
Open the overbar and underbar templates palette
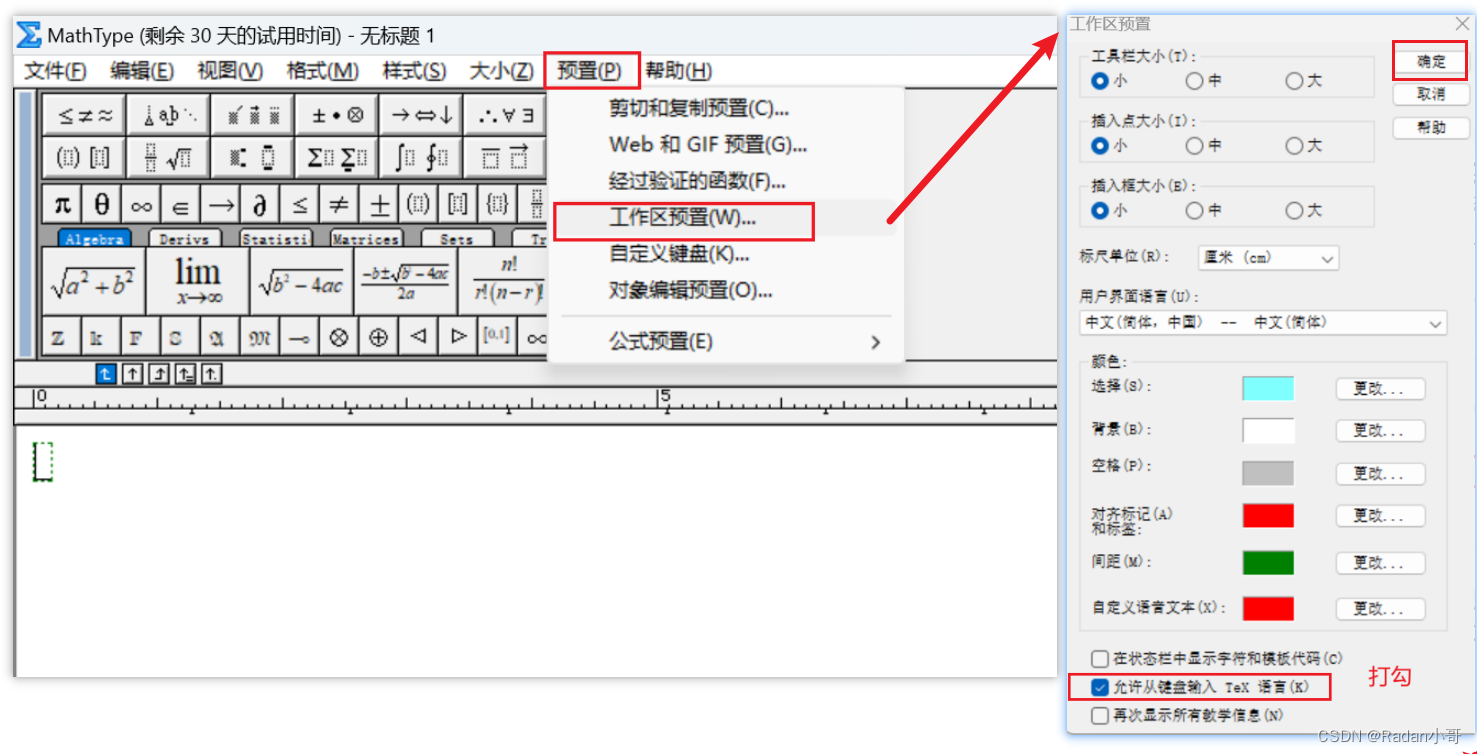(506, 157)
